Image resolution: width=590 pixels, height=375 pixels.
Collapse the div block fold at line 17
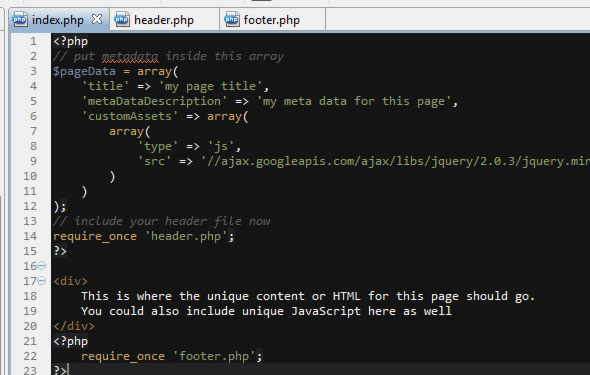(42, 281)
